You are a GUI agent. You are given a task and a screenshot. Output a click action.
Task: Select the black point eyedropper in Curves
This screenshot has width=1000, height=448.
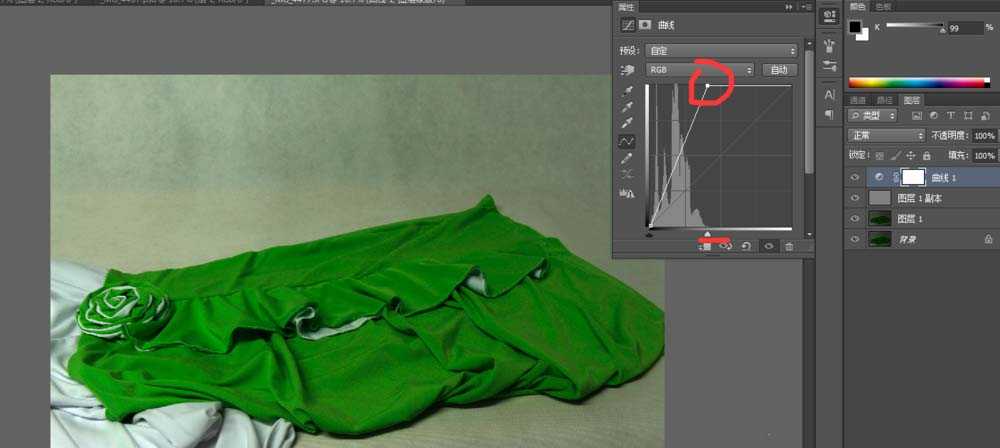(627, 92)
